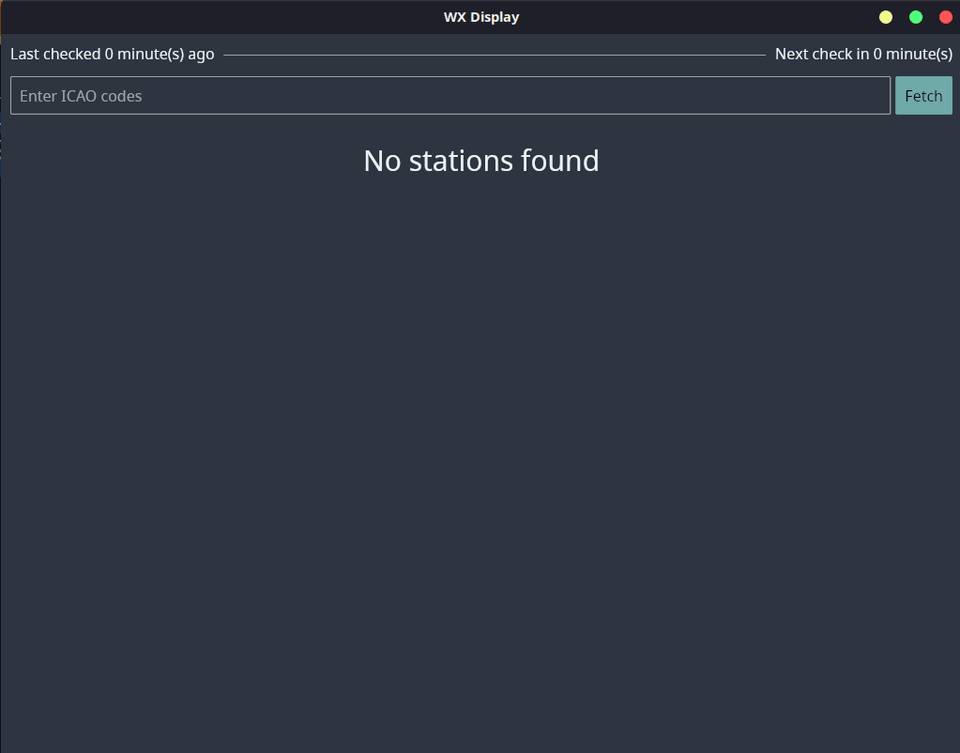
Task: Click the Last checked status label
Action: click(x=112, y=54)
